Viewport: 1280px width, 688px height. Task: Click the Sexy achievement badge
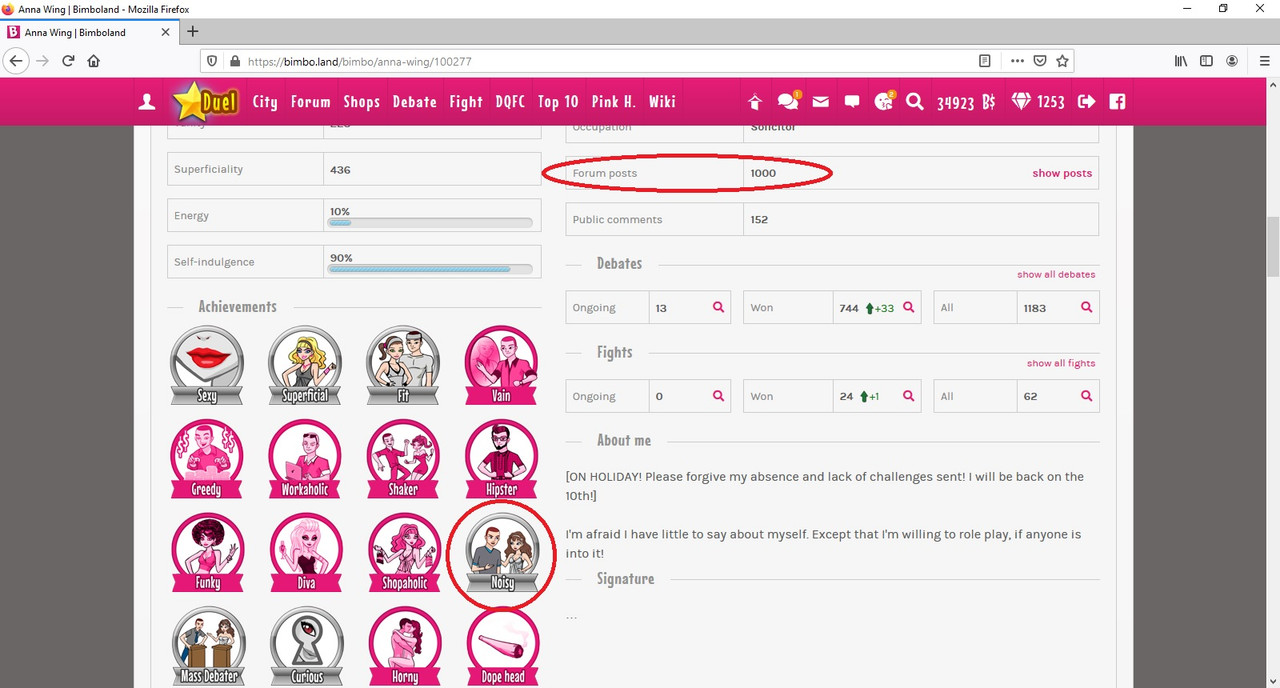coord(207,365)
